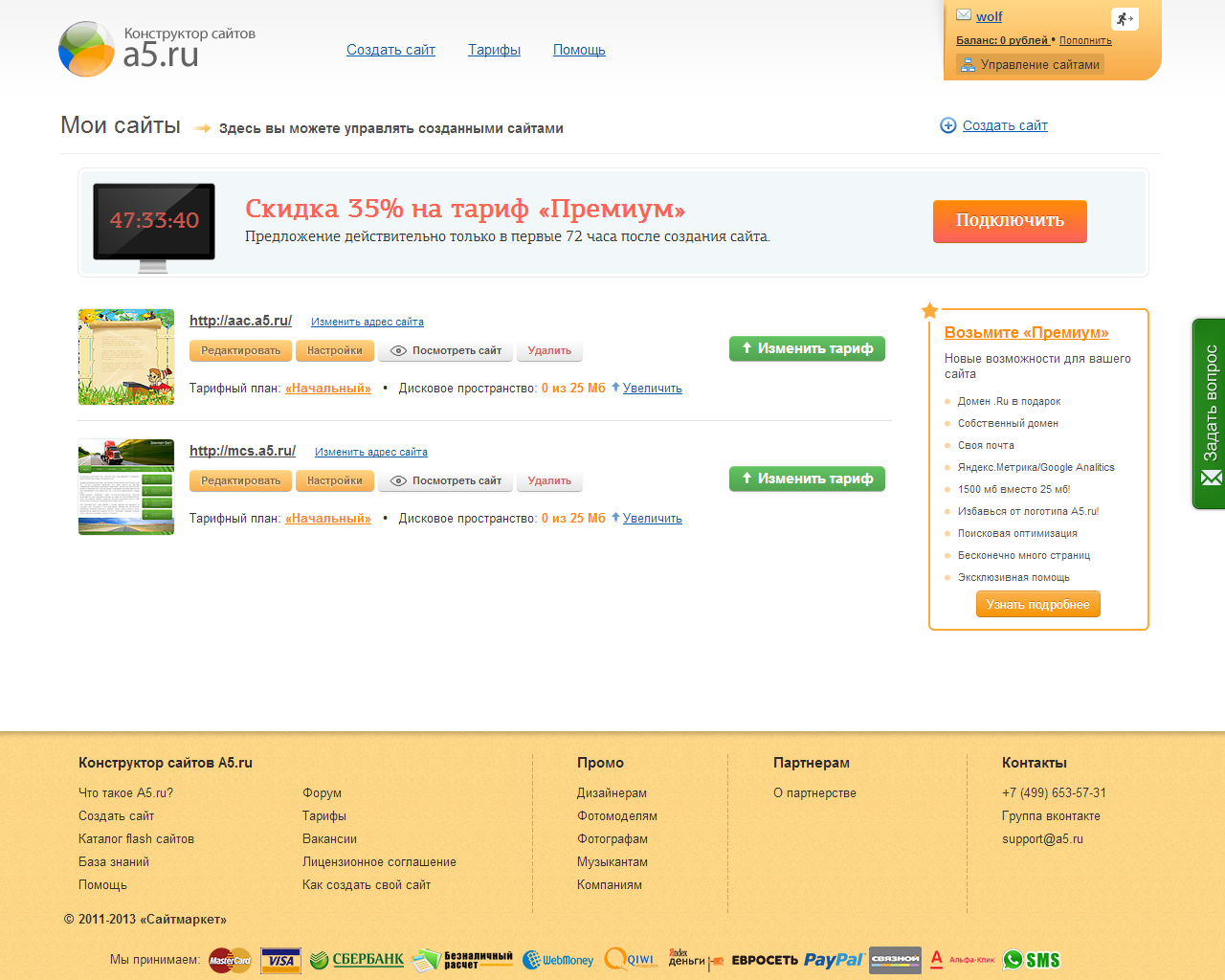Open footer link Что такое A5.ru?

125,793
